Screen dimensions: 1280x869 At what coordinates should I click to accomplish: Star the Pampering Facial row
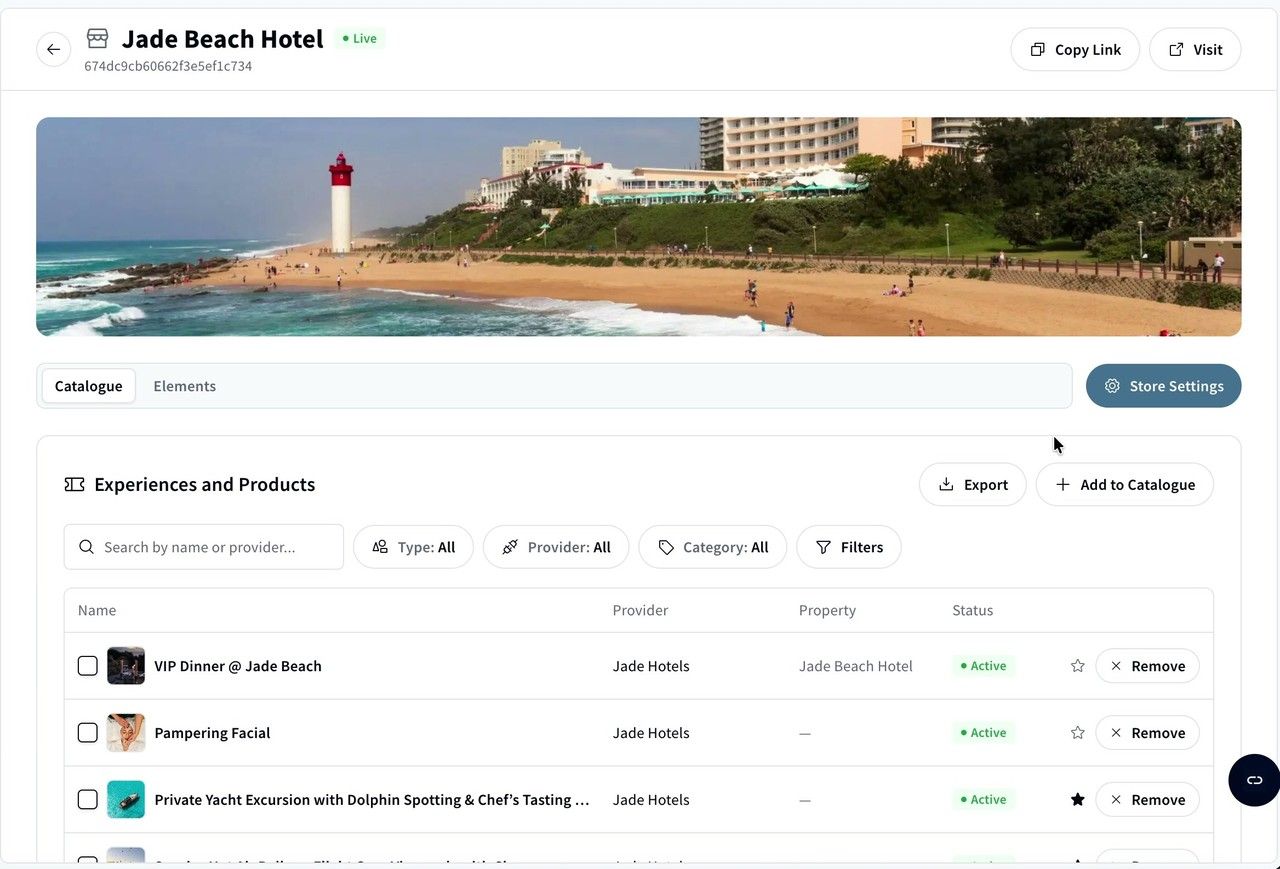(x=1077, y=733)
